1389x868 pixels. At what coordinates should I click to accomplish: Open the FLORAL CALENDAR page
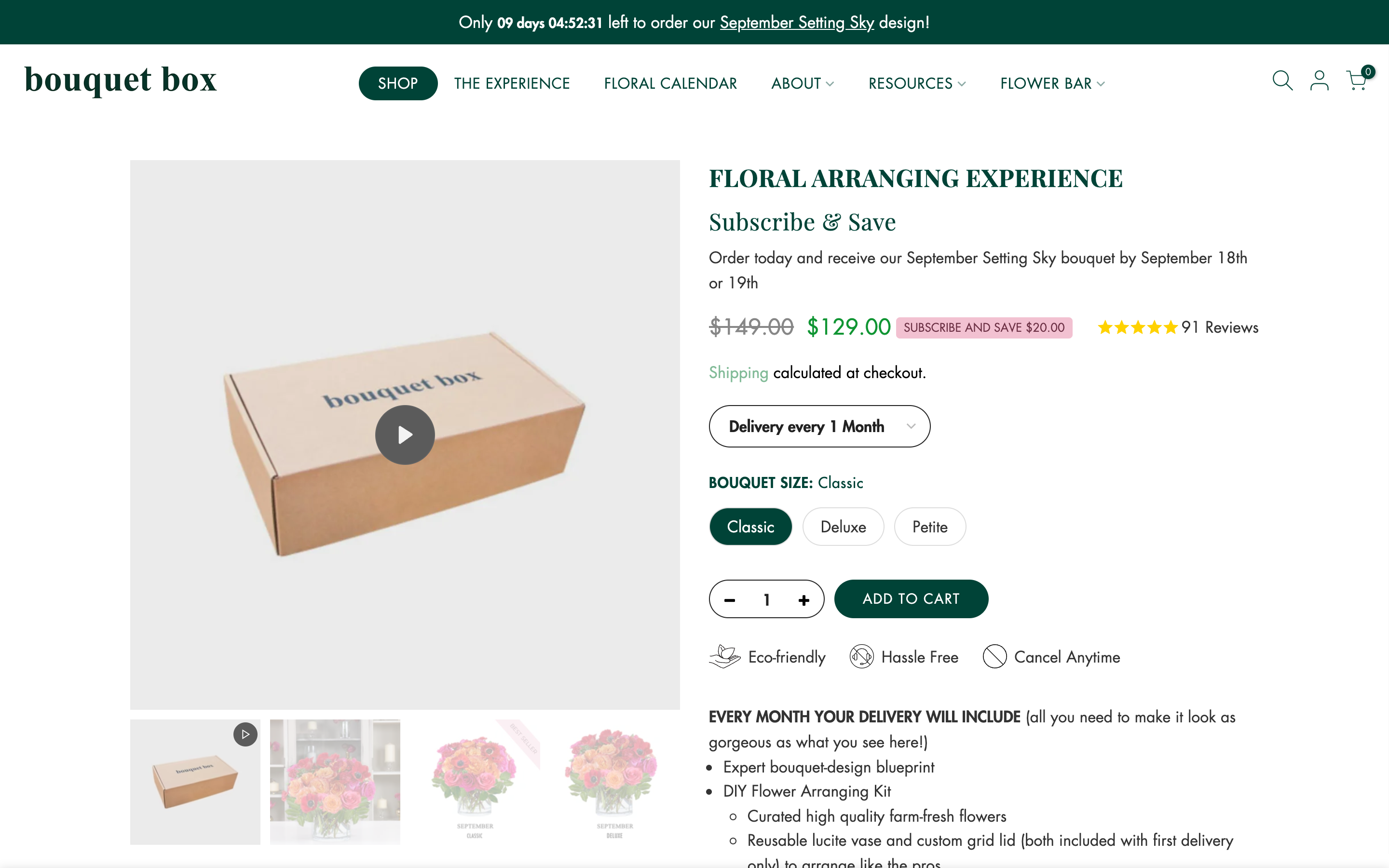pyautogui.click(x=670, y=83)
